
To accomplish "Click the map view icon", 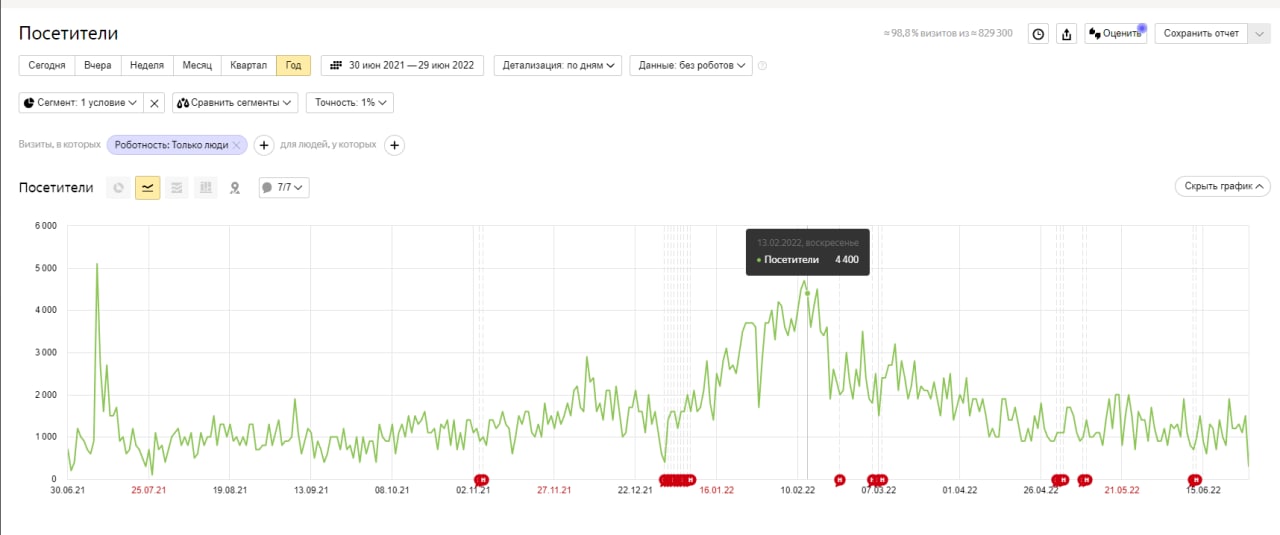I will click(x=235, y=187).
